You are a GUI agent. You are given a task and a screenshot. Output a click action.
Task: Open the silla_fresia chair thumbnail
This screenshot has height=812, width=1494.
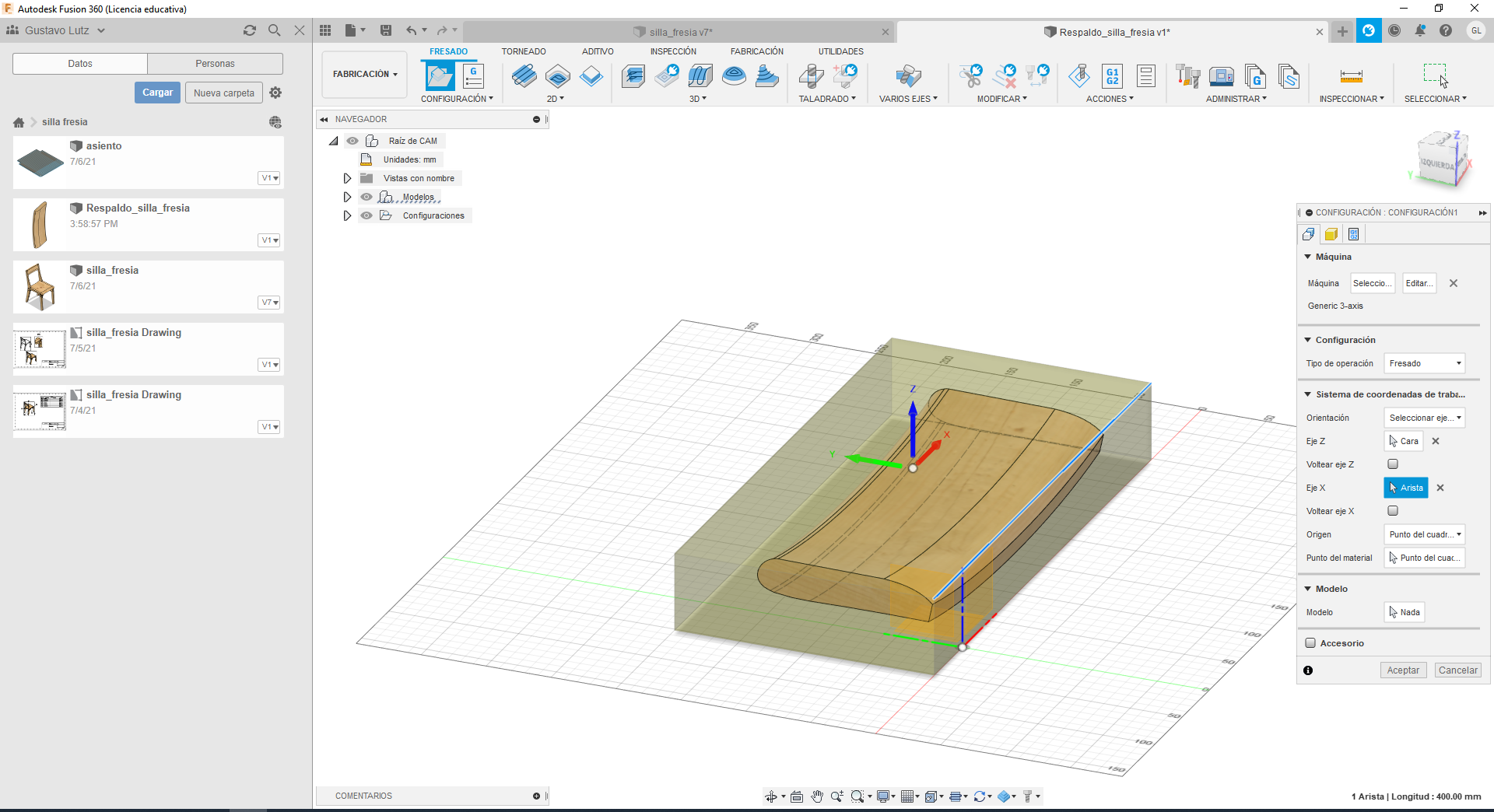(x=40, y=287)
